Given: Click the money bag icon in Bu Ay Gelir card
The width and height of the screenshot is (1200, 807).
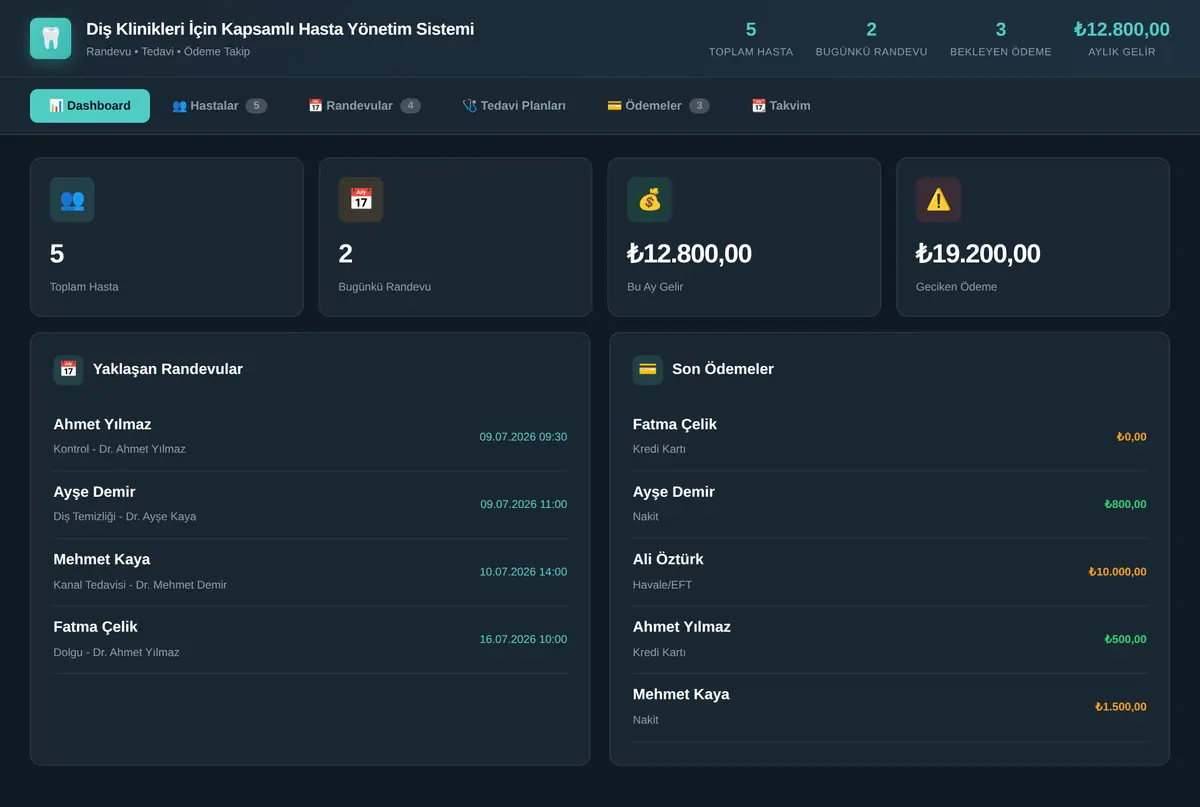Looking at the screenshot, I should [650, 200].
